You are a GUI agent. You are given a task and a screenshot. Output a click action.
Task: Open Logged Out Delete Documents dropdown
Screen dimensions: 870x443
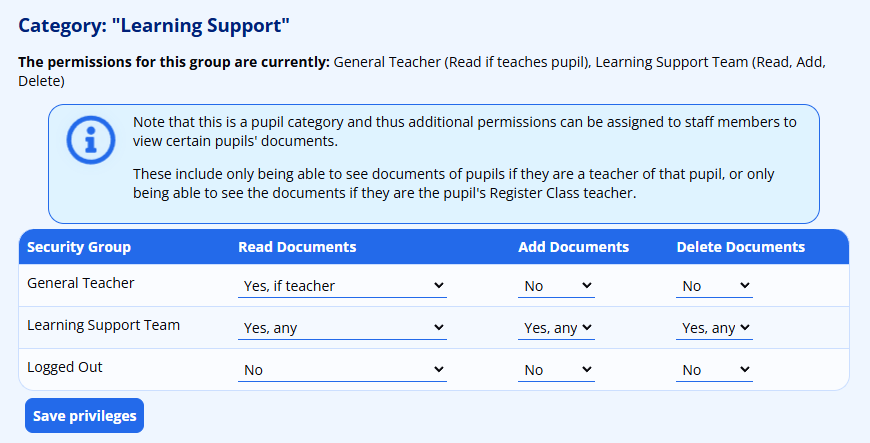point(714,370)
